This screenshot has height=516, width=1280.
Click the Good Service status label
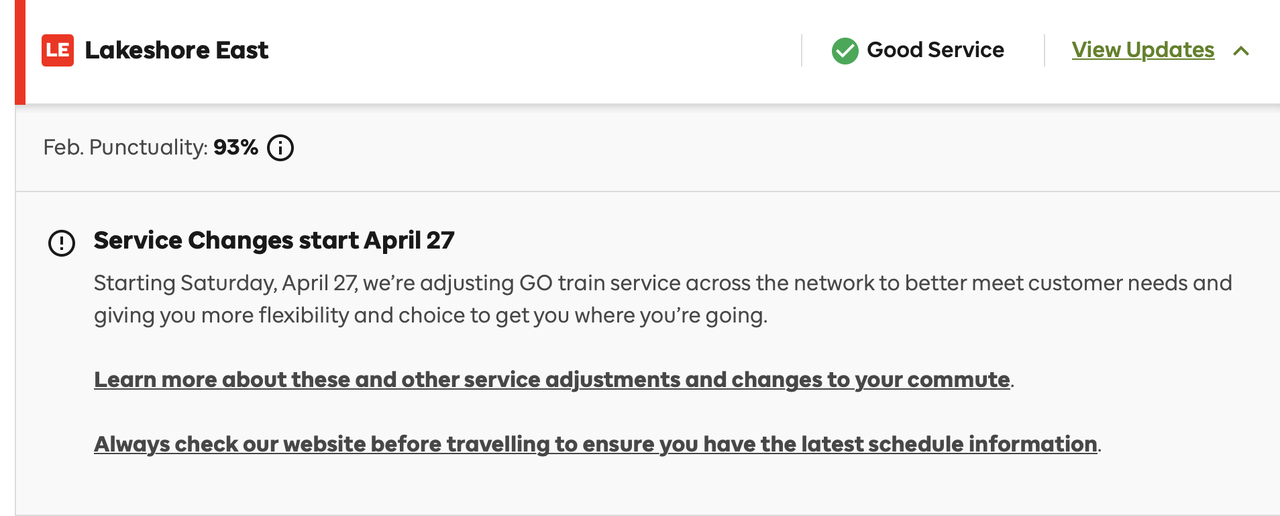(x=935, y=50)
